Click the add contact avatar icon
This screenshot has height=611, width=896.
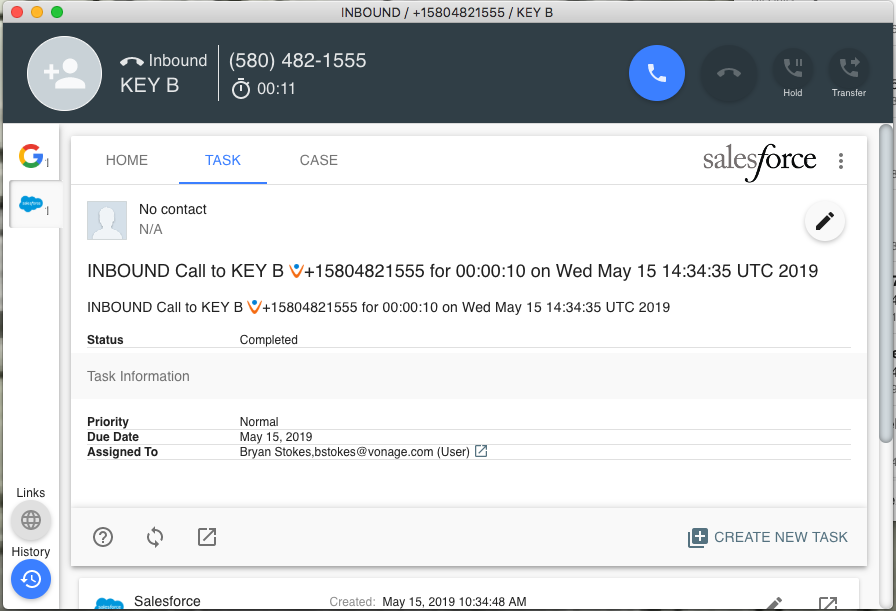[x=65, y=74]
